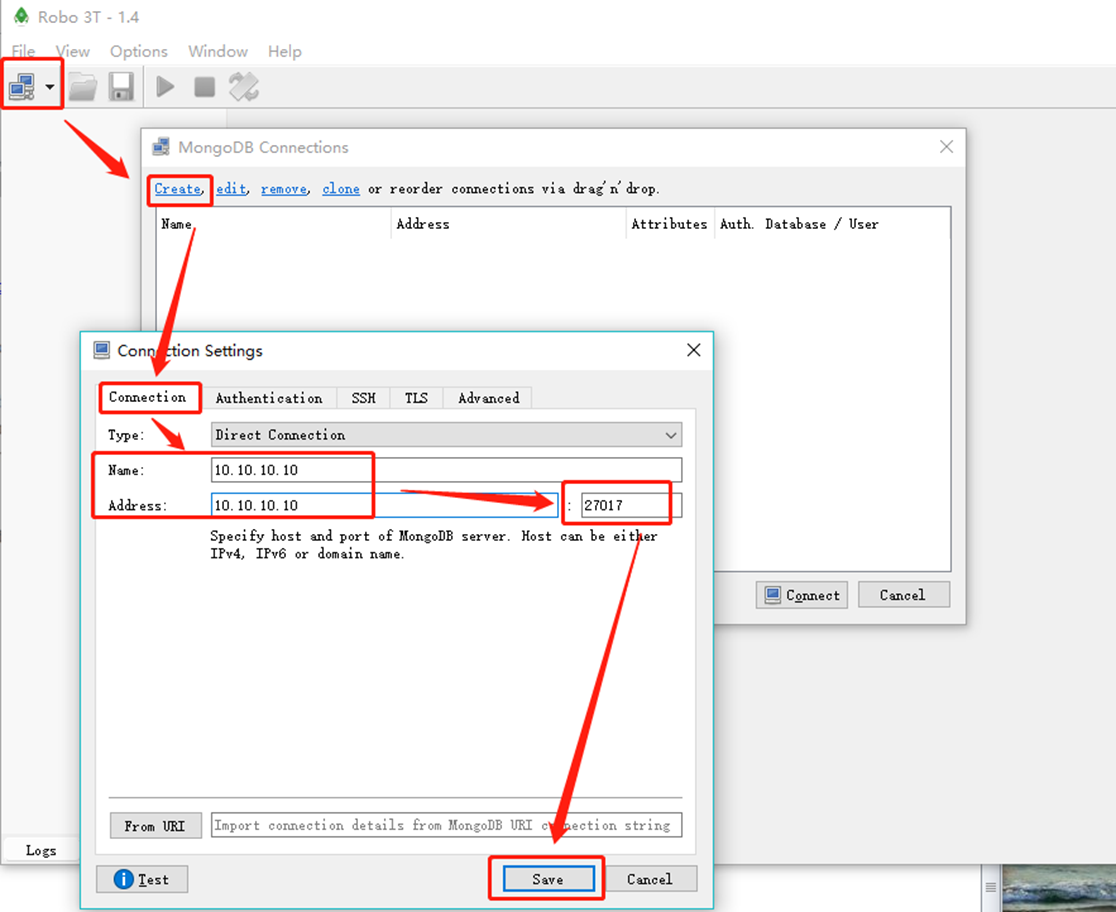Open the Type Direct Connection dropdown

click(446, 434)
